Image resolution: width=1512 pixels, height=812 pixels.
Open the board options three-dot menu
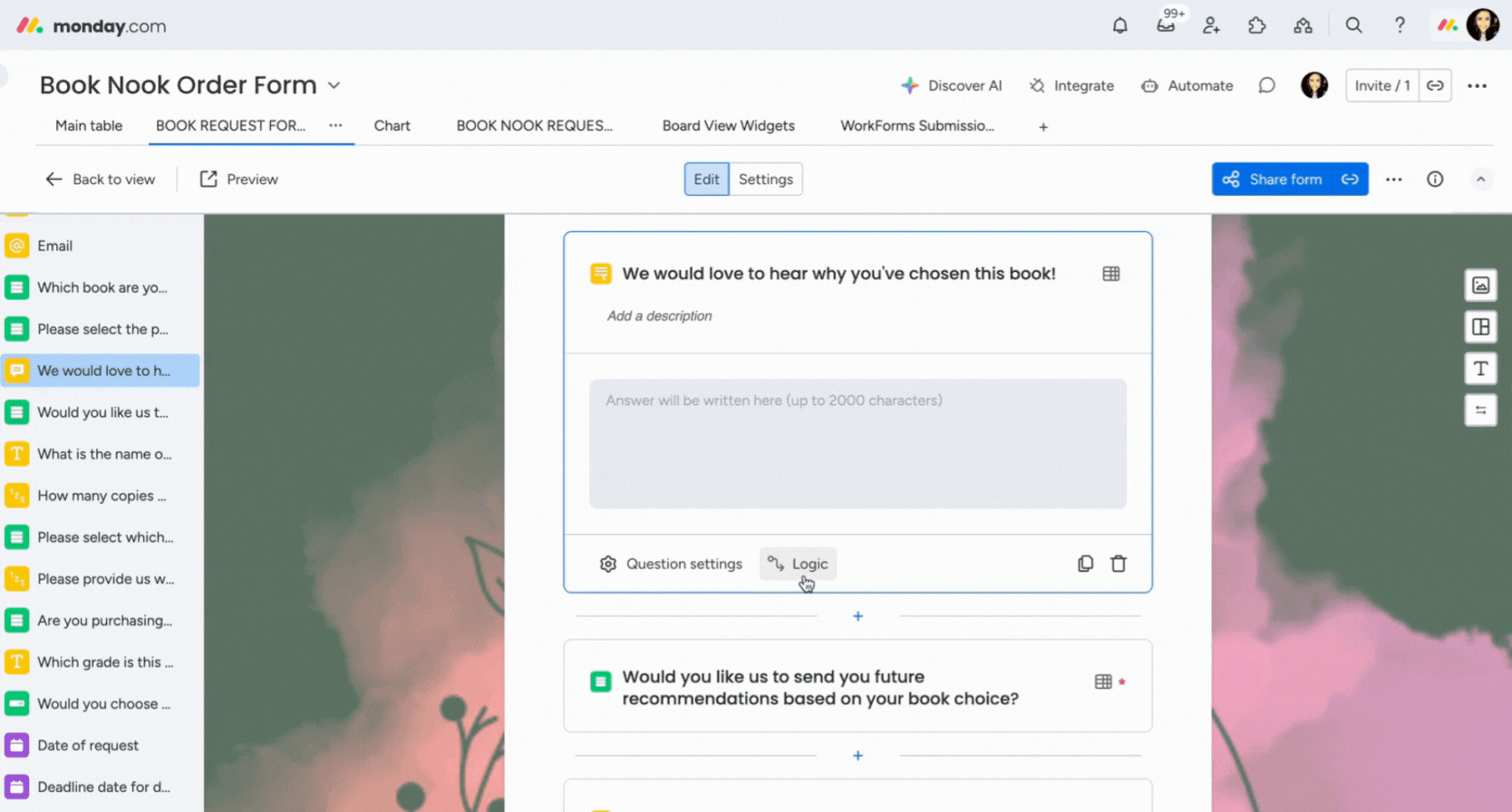click(1477, 85)
